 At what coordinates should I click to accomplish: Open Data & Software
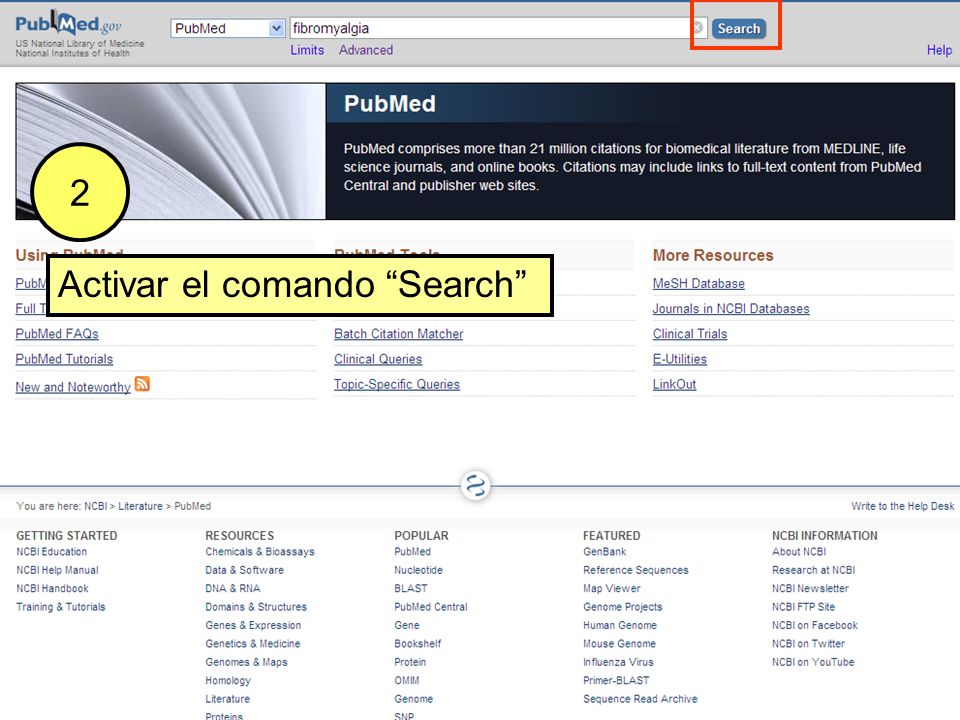coord(244,570)
